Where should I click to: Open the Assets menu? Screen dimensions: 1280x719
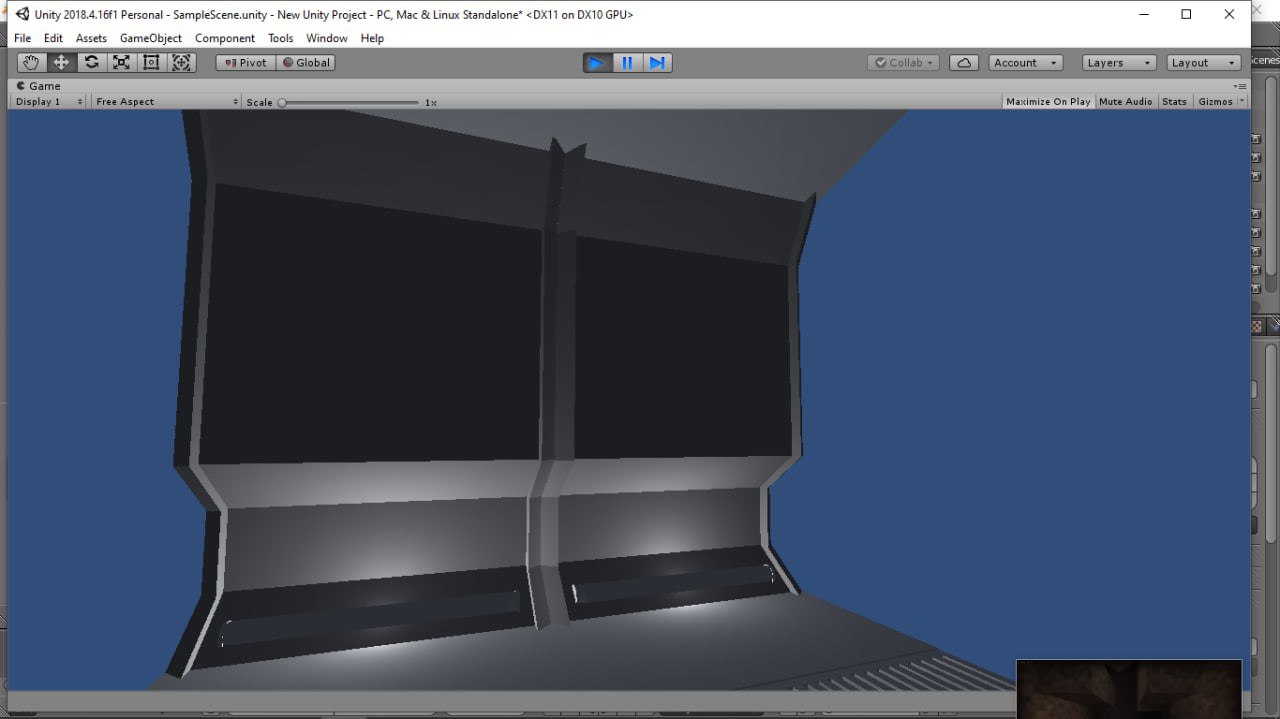[91, 38]
